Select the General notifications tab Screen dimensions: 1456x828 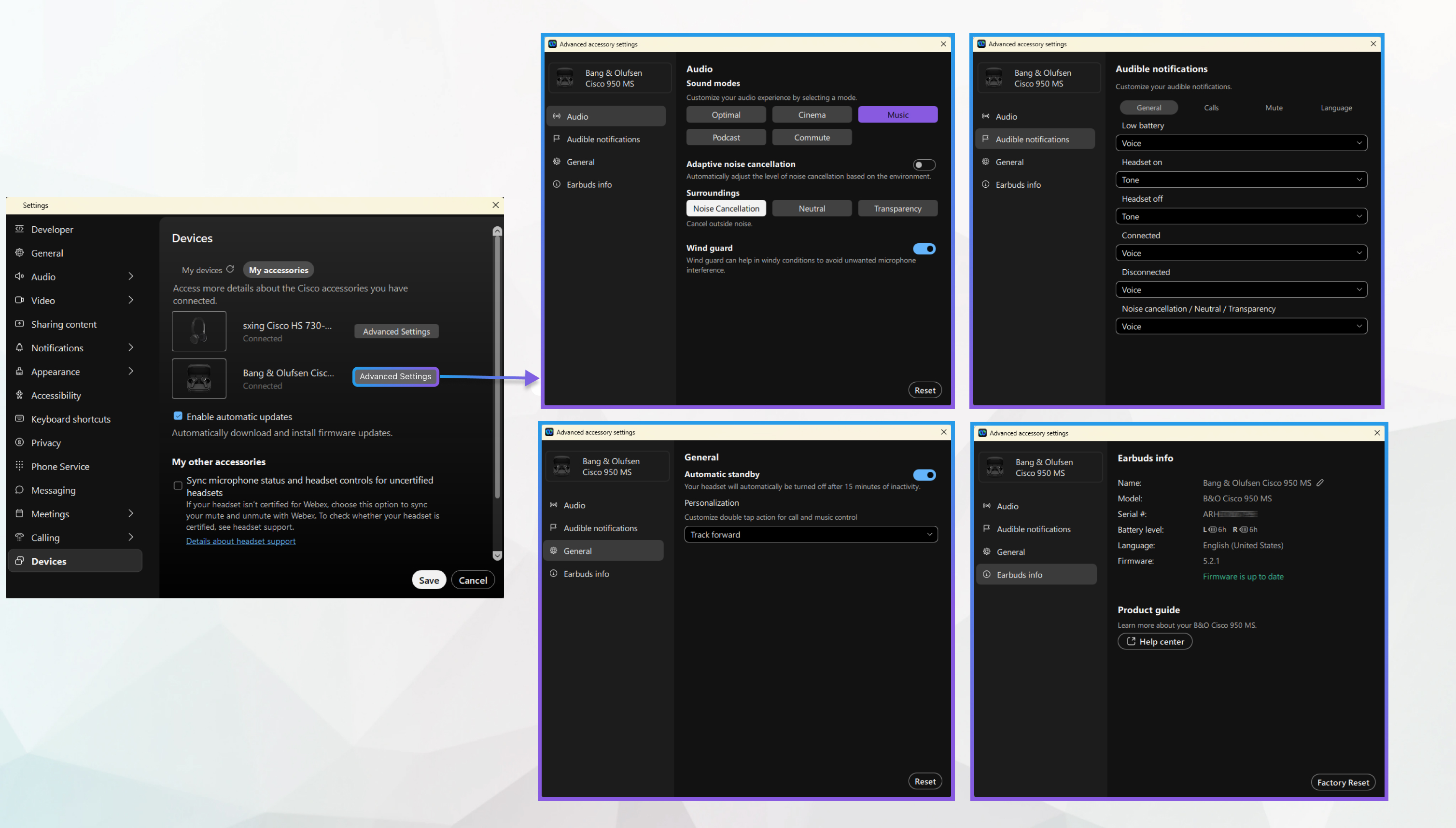pos(1149,108)
